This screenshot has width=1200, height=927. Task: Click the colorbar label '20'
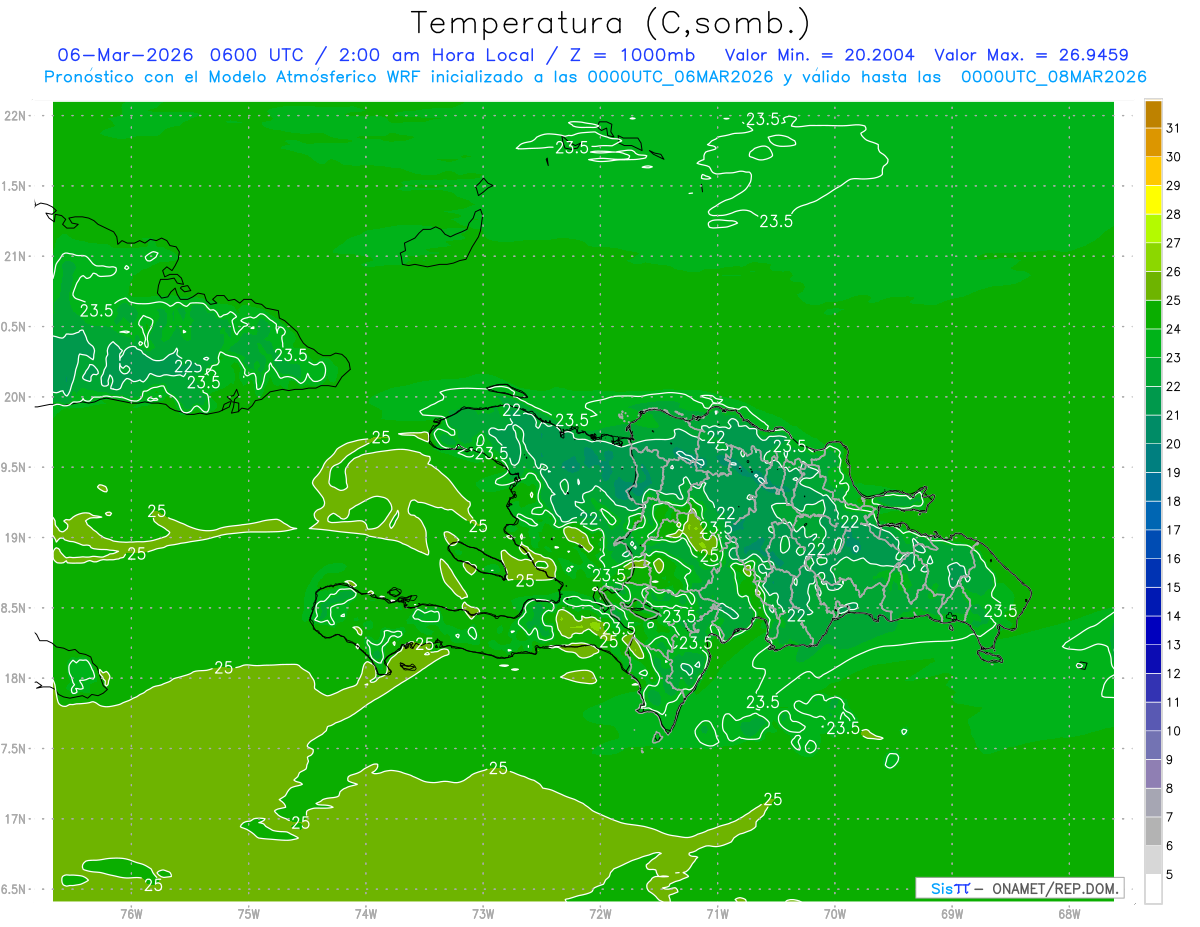pos(1173,443)
